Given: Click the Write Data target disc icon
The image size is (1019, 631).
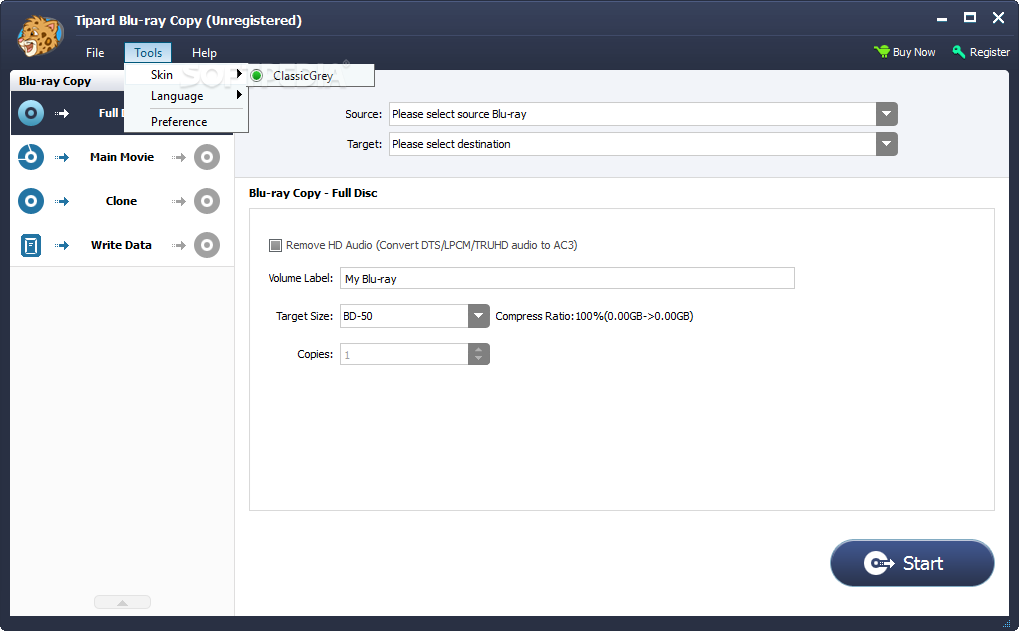Looking at the screenshot, I should pyautogui.click(x=207, y=245).
